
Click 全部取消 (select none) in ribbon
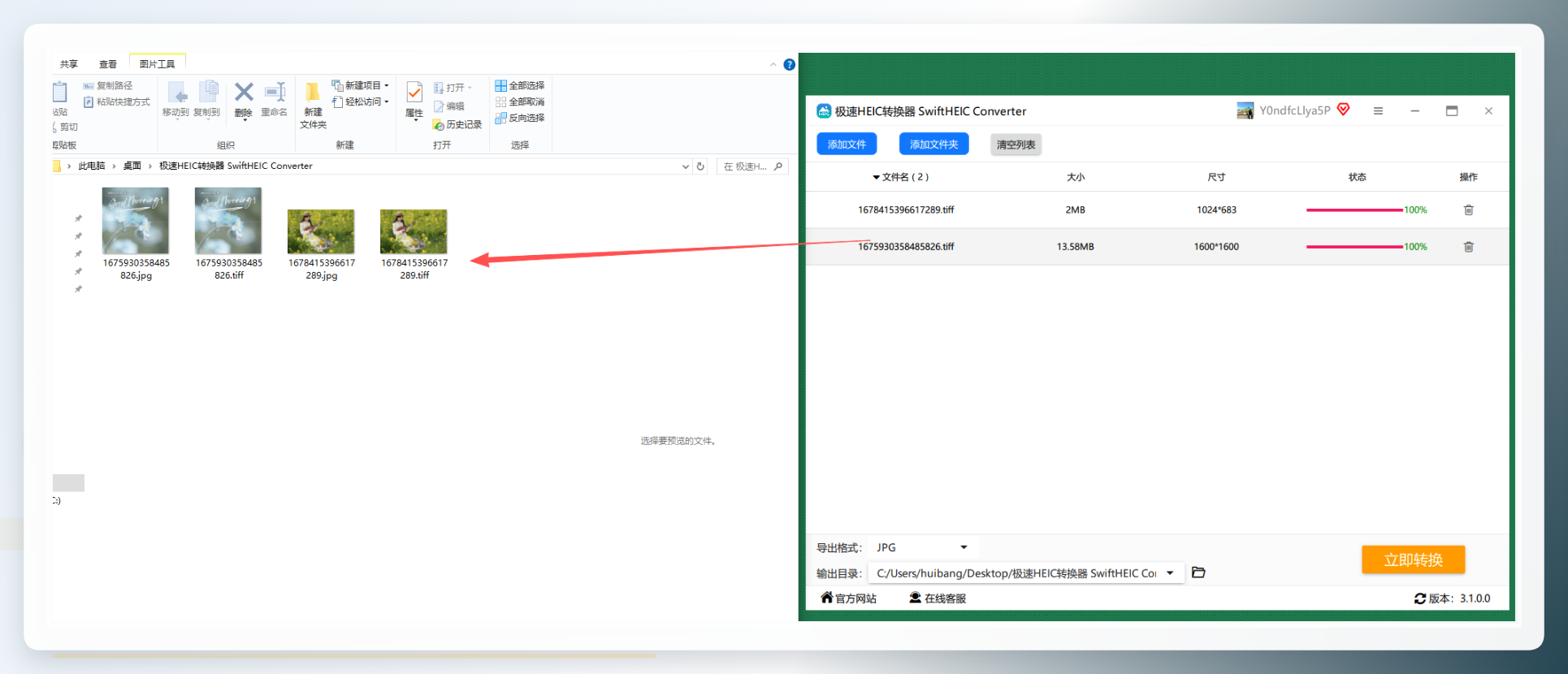point(520,102)
